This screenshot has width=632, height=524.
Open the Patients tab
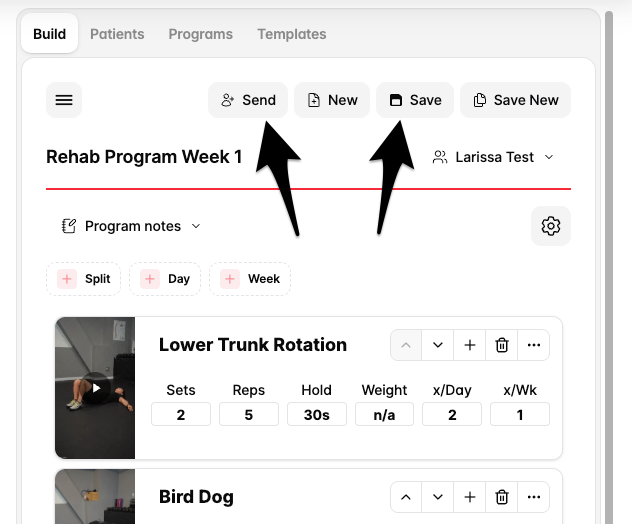pos(117,34)
